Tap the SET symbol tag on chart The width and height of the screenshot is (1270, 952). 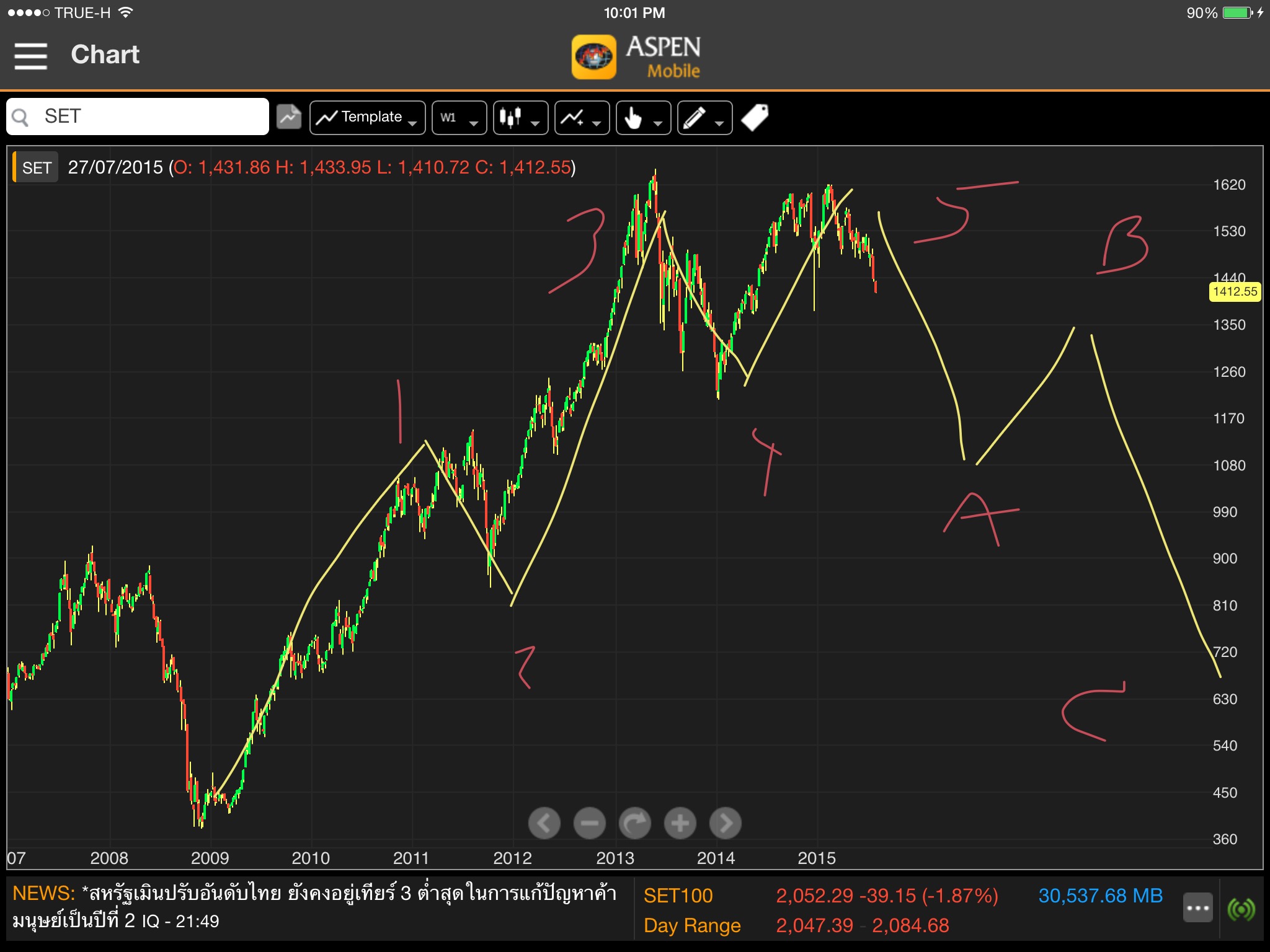(37, 167)
